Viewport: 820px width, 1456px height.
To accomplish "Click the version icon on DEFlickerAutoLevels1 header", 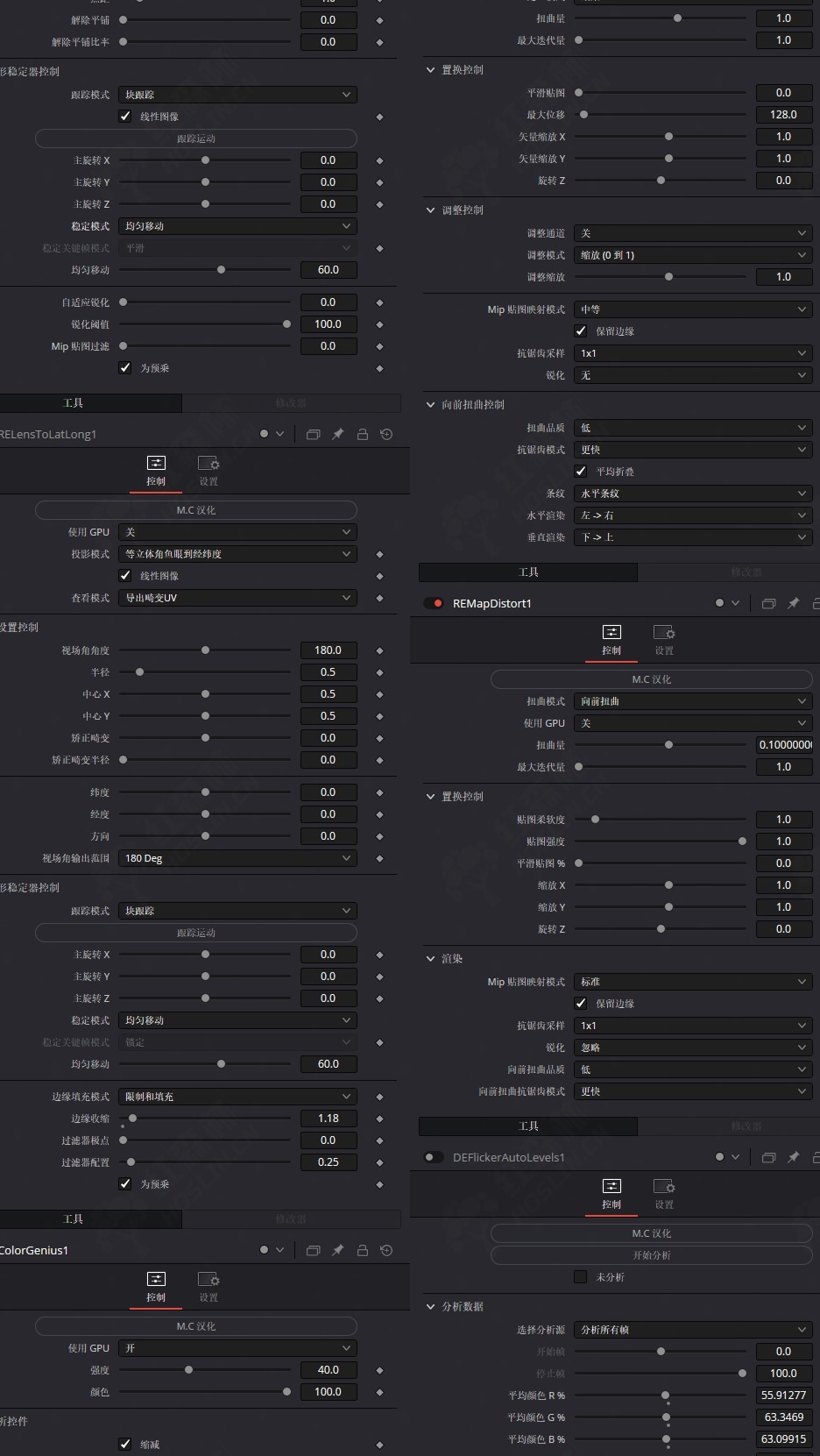I will (768, 1157).
